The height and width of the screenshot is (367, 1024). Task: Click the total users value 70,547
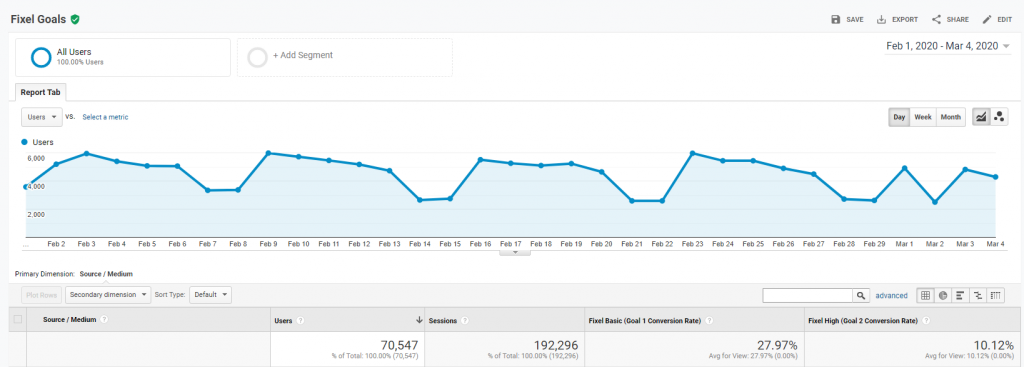click(x=399, y=345)
